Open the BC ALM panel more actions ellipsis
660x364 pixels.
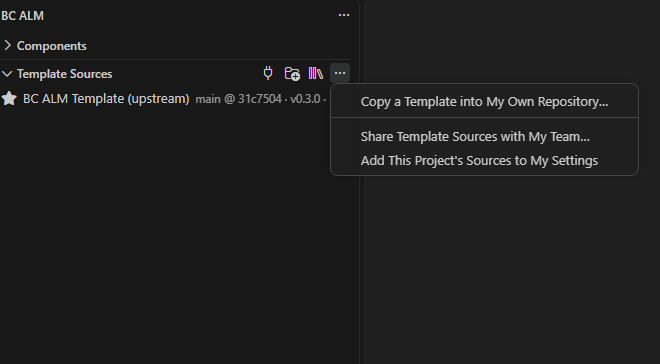coord(344,15)
